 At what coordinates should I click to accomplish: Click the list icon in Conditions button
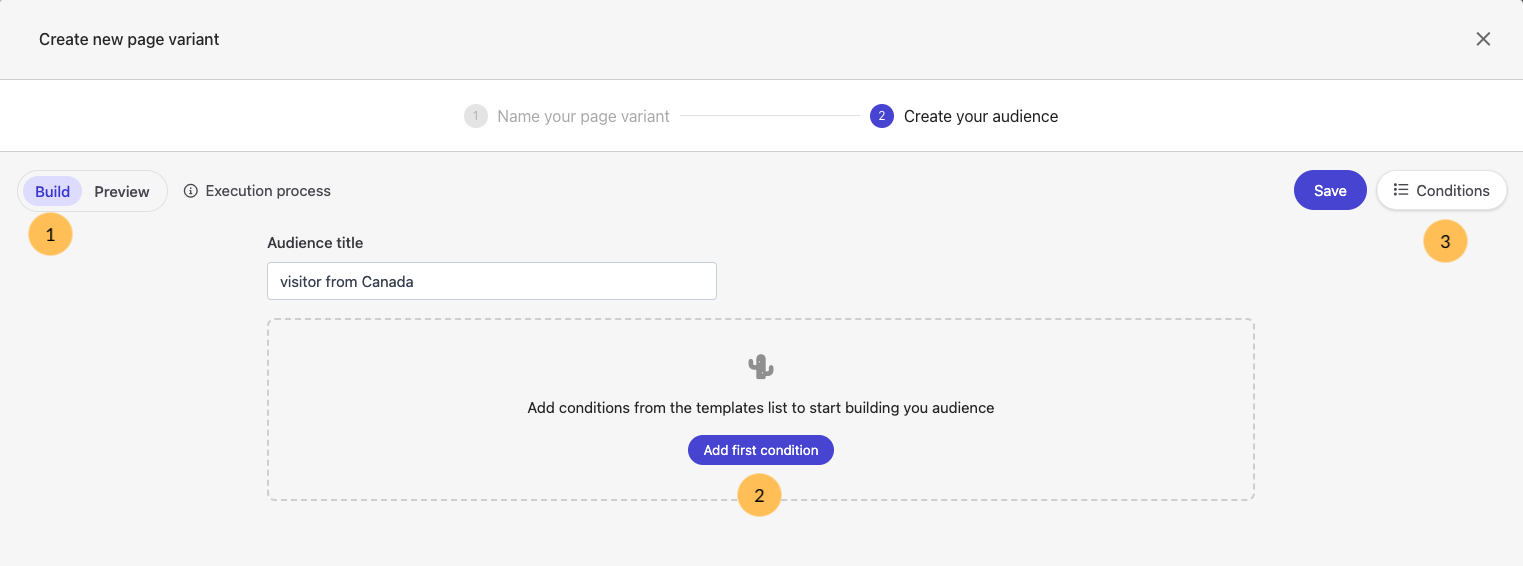pyautogui.click(x=1401, y=190)
